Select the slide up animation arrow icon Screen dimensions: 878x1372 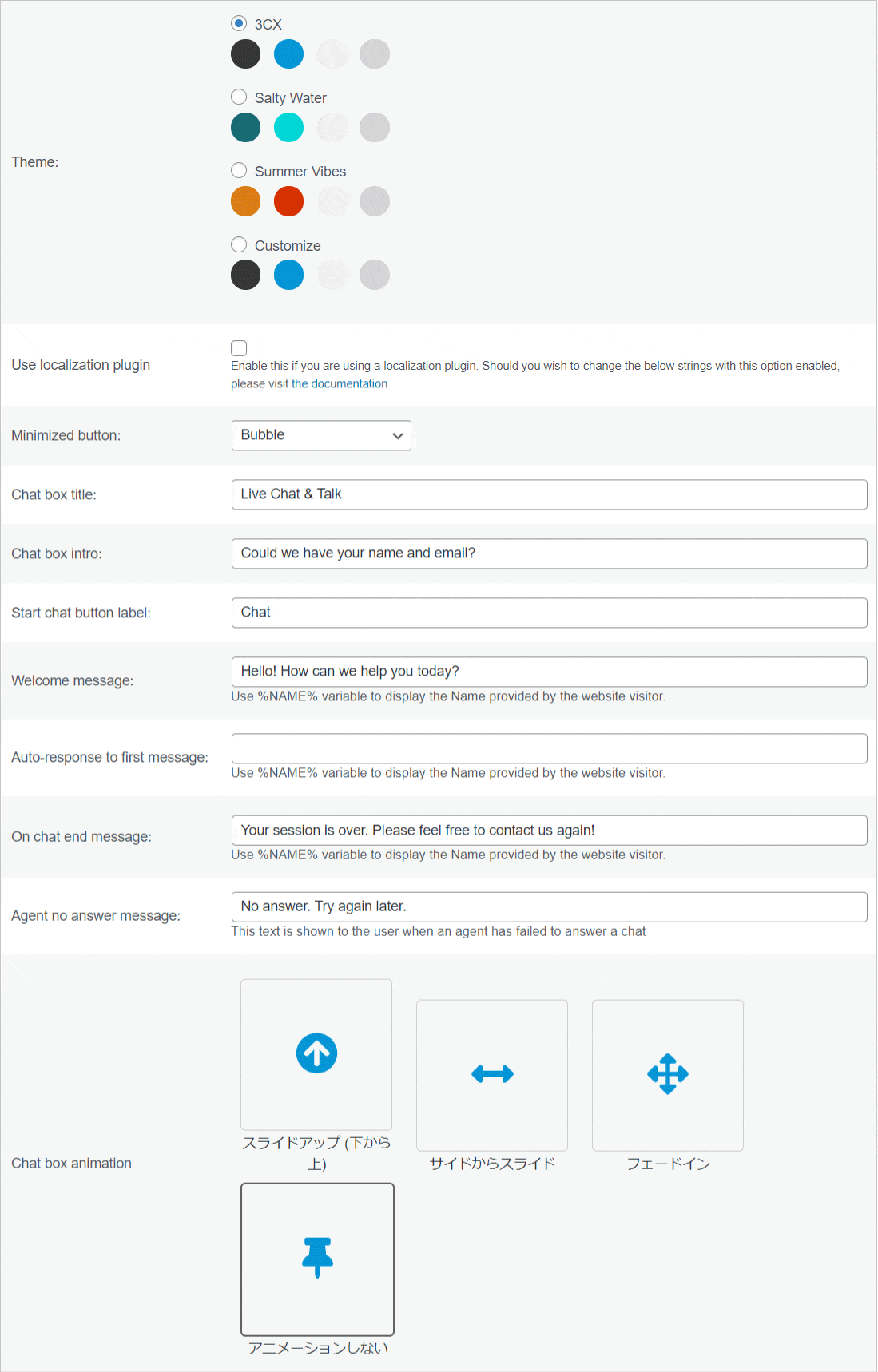tap(316, 1053)
